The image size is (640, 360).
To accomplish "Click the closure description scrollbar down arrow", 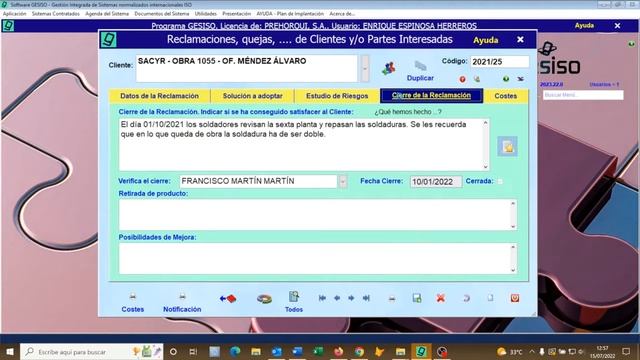I will (x=485, y=167).
